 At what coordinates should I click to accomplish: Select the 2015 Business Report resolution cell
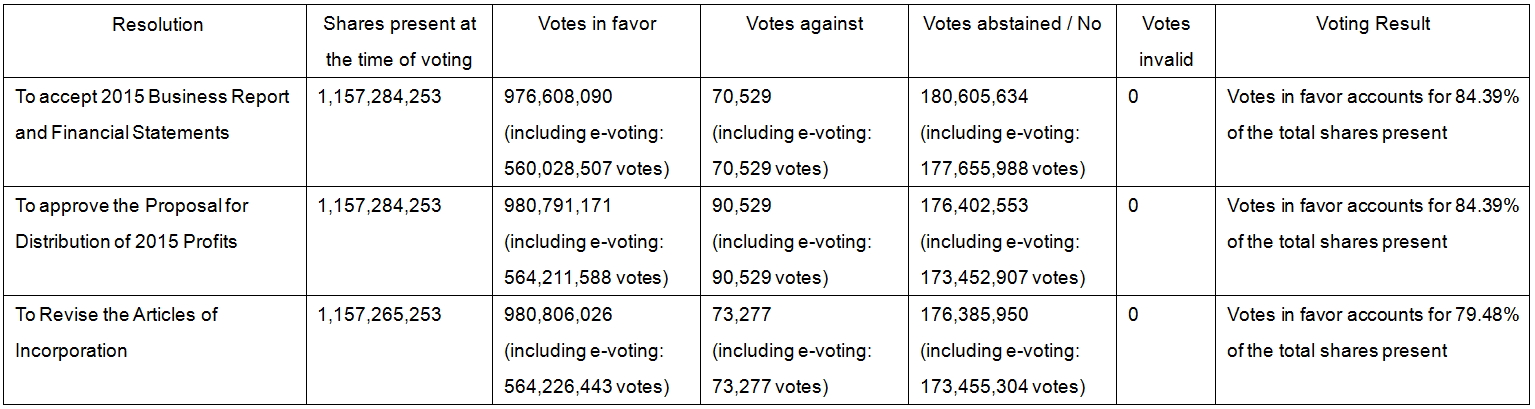pos(152,114)
